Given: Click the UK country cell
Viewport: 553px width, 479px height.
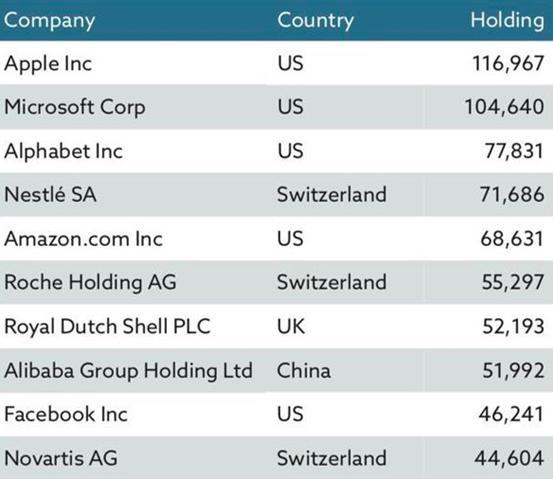Looking at the screenshot, I should pos(291,326).
